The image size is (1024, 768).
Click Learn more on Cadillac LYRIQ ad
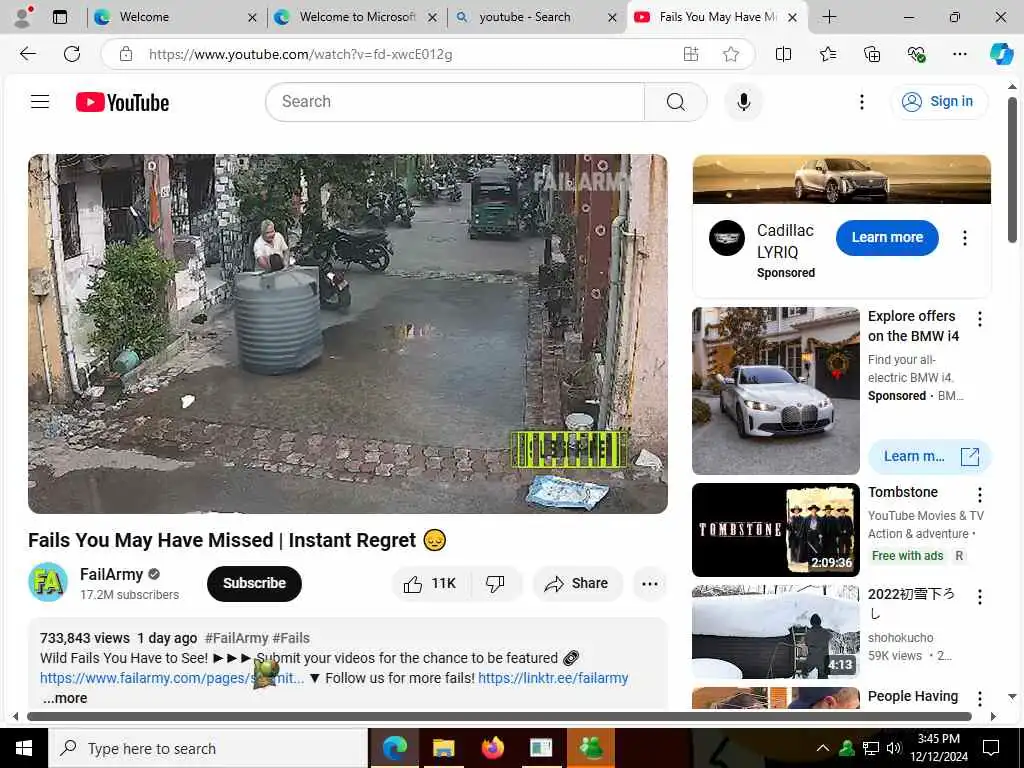[x=887, y=238]
